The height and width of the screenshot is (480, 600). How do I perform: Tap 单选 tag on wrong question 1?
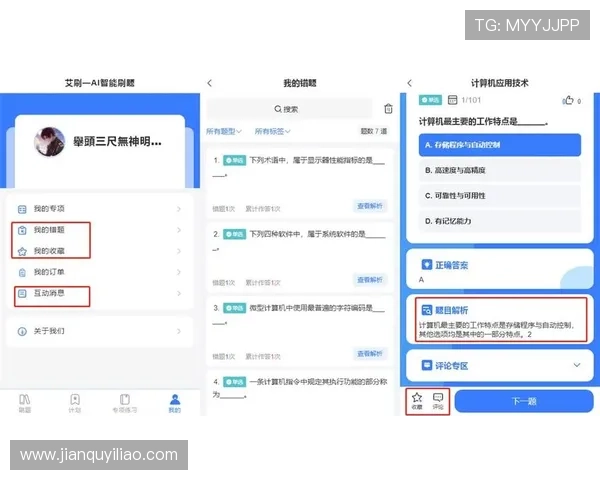point(234,160)
